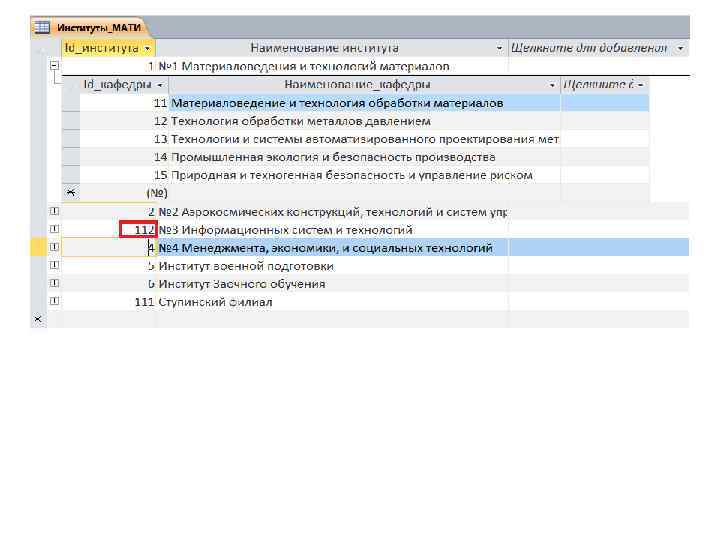Image resolution: width=720 pixels, height=540 pixels.
Task: Click cell Институт военной подготовки
Action: pos(332,266)
